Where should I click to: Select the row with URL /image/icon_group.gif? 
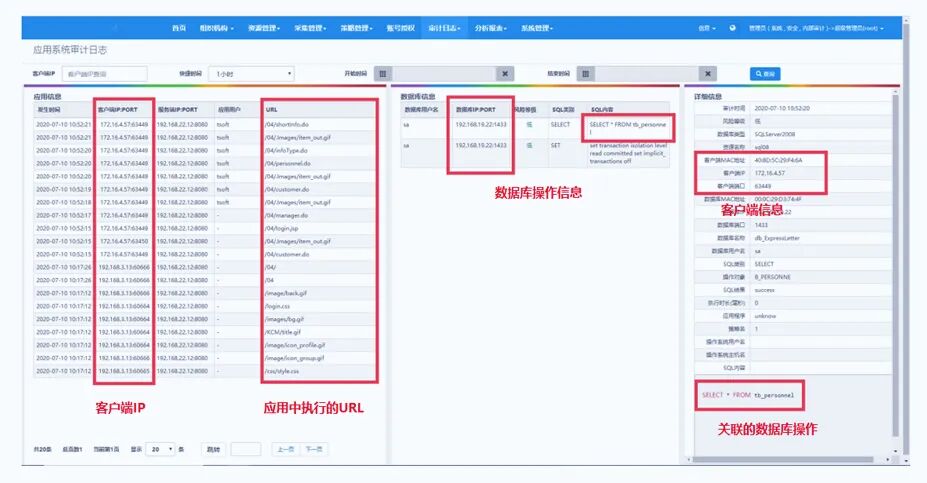205,358
